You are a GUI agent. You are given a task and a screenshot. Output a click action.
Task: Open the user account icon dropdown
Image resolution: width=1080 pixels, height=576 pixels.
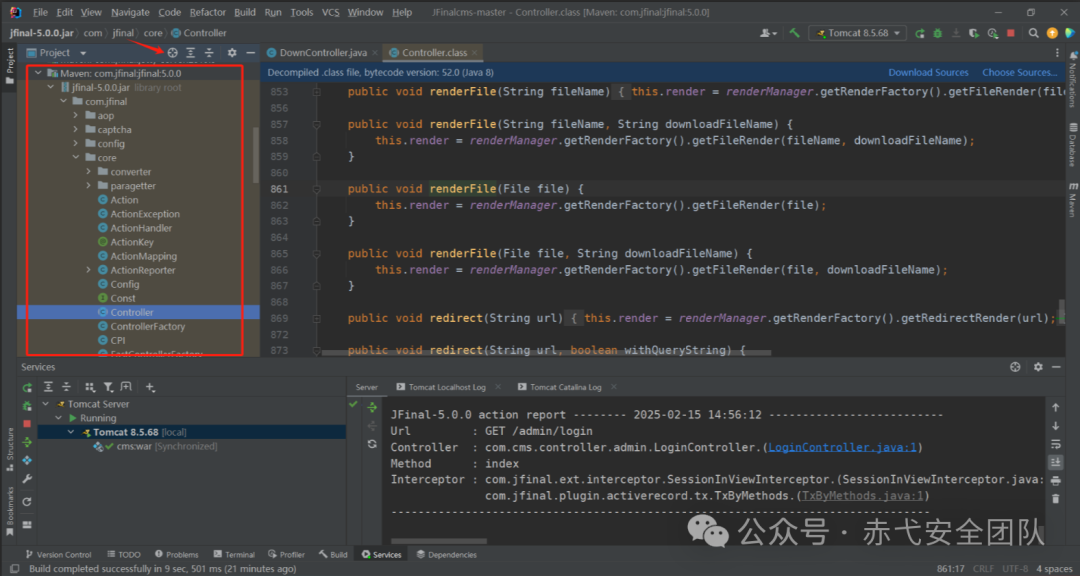click(768, 32)
